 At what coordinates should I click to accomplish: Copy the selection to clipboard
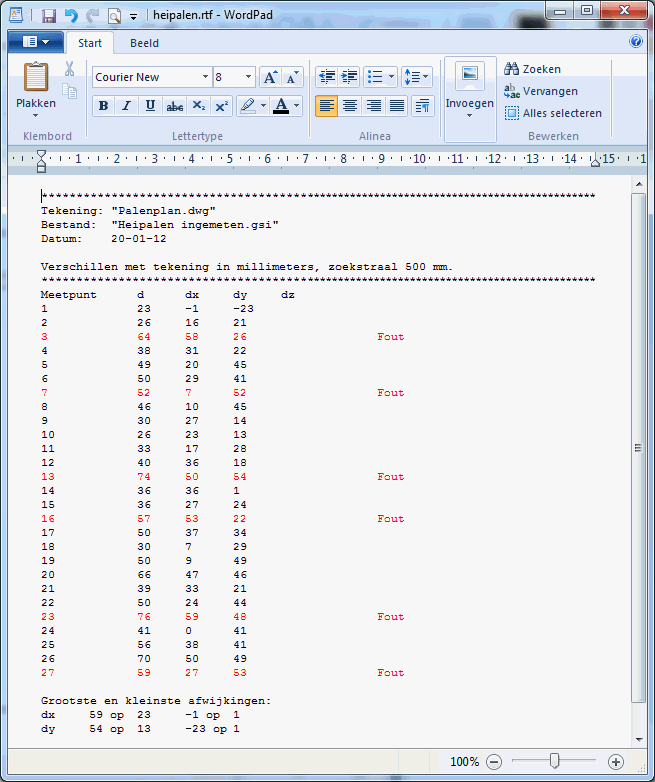pyautogui.click(x=69, y=91)
